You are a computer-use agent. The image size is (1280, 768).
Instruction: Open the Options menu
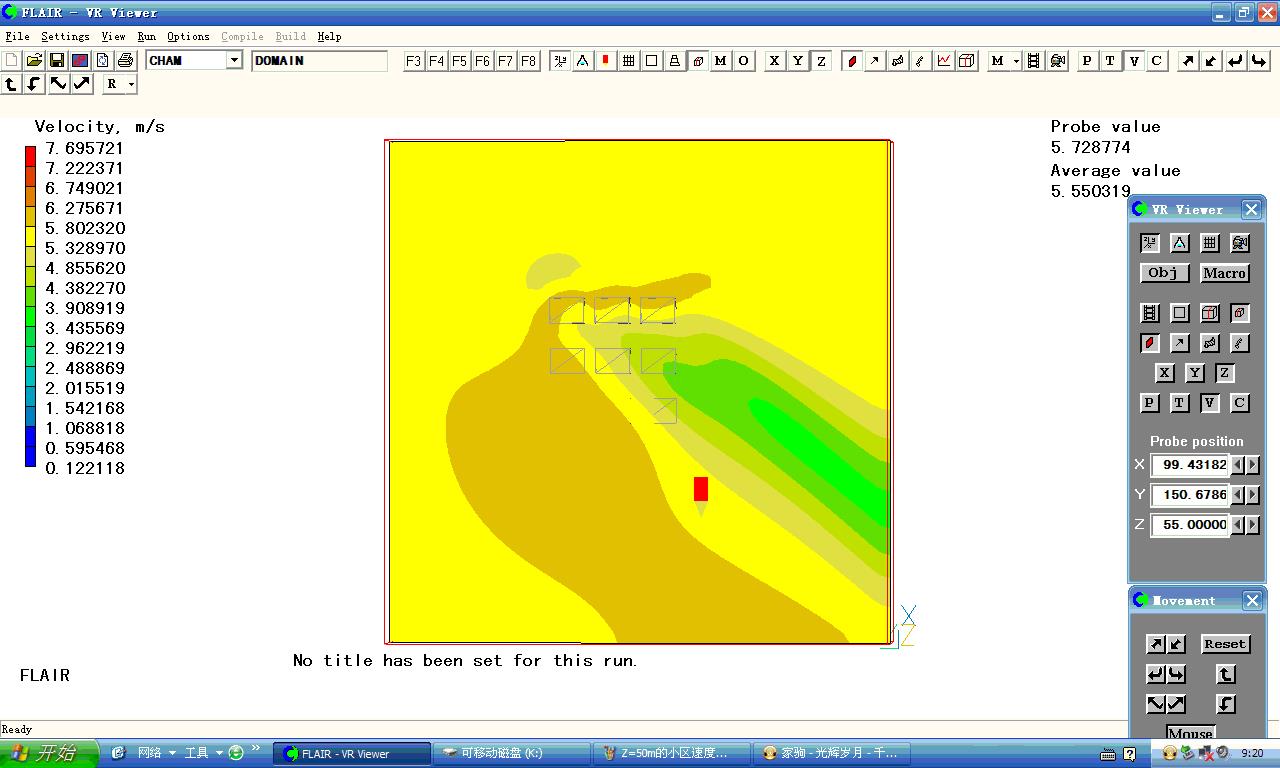tap(188, 36)
